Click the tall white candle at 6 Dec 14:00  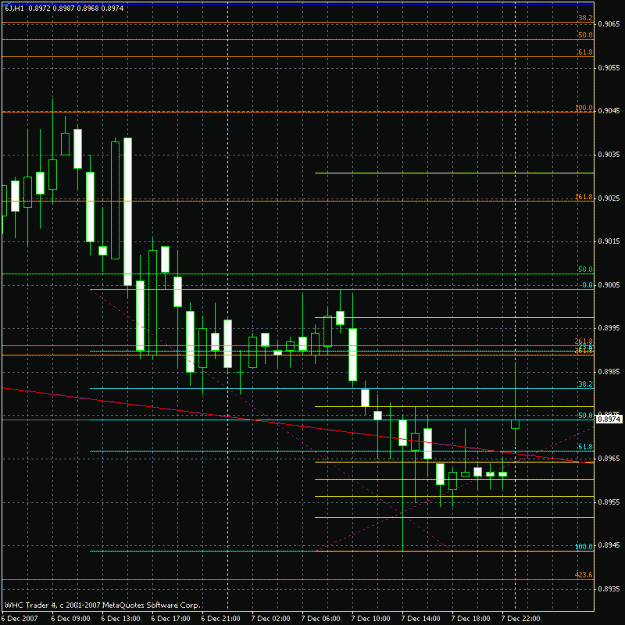(128, 212)
